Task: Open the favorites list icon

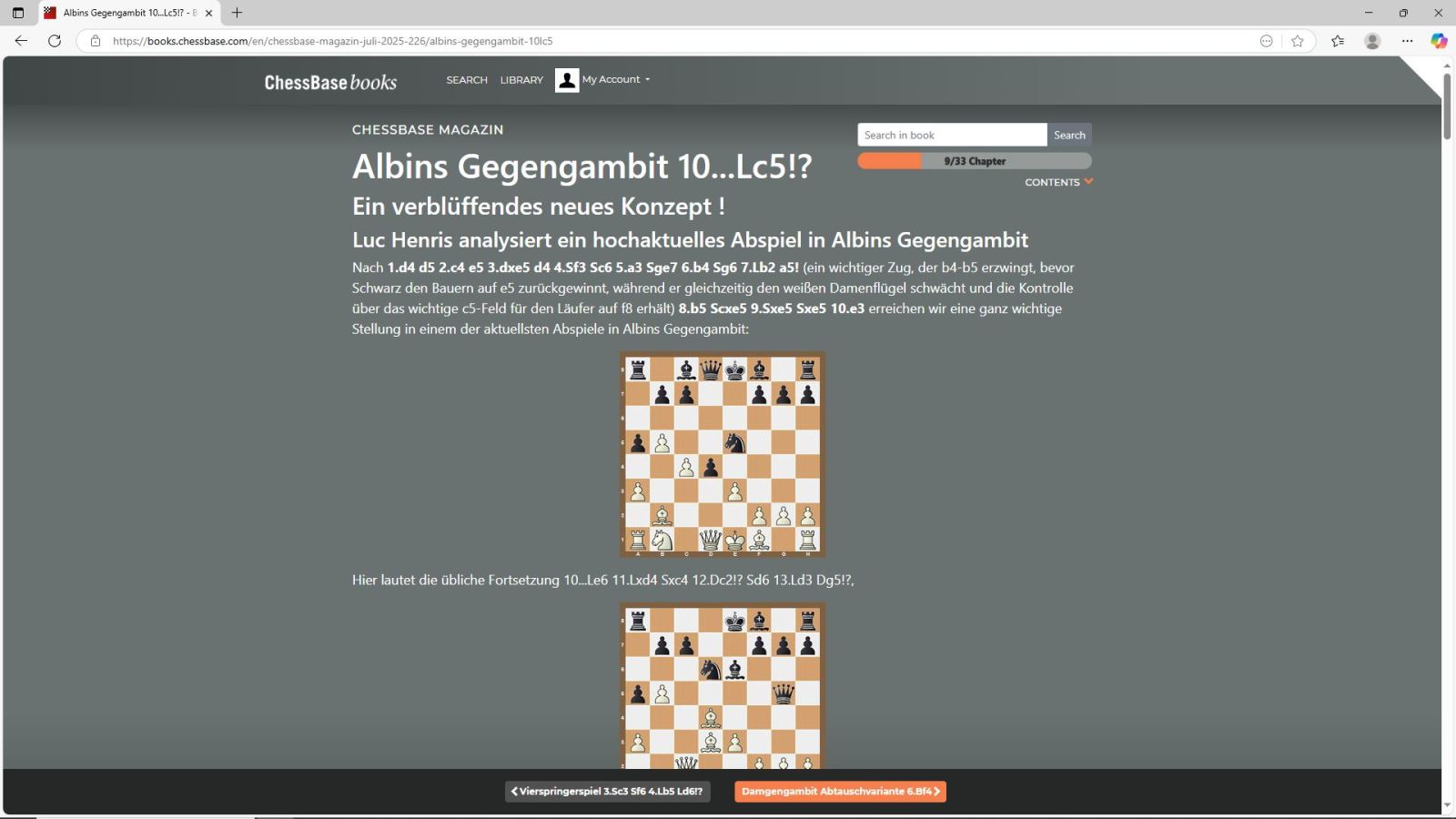Action: tap(1338, 41)
